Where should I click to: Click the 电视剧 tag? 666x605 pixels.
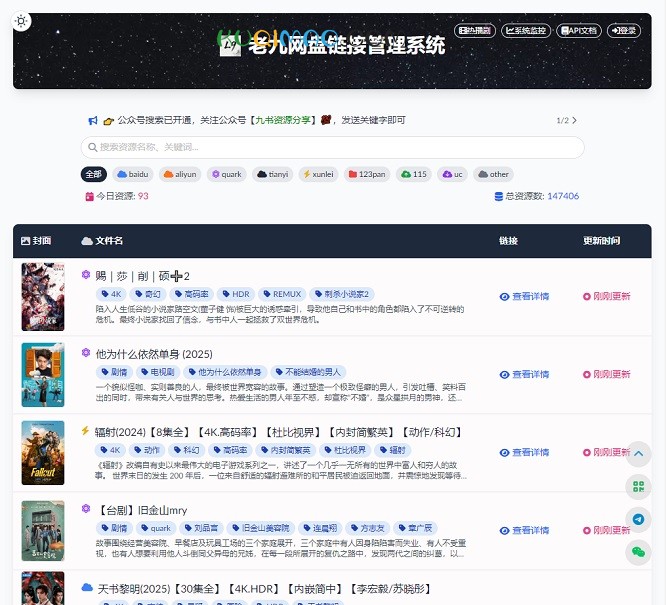158,372
